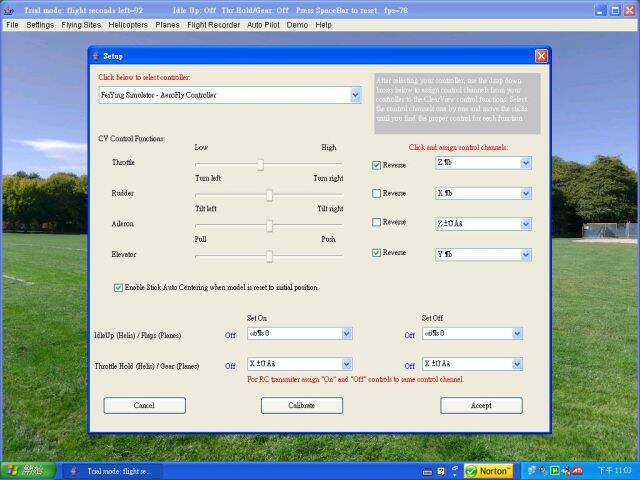
Task: Open the Demo menu
Action: click(x=297, y=25)
